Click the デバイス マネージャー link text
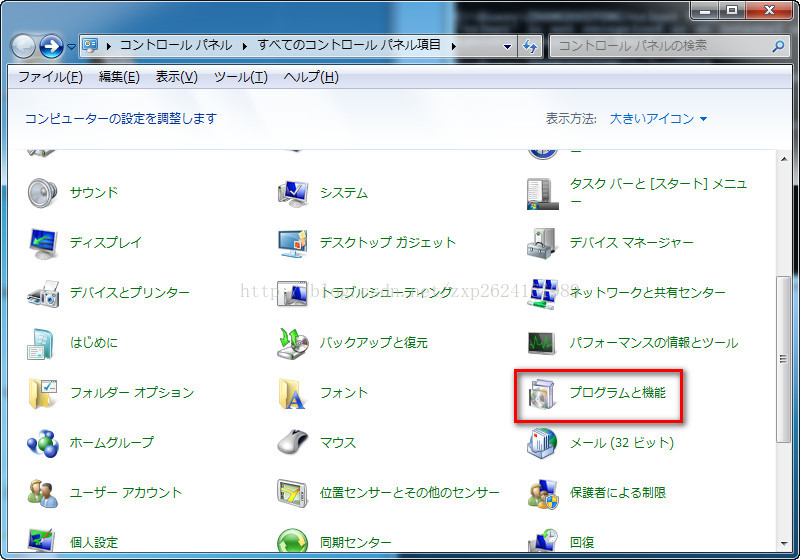This screenshot has width=800, height=560. (x=632, y=242)
